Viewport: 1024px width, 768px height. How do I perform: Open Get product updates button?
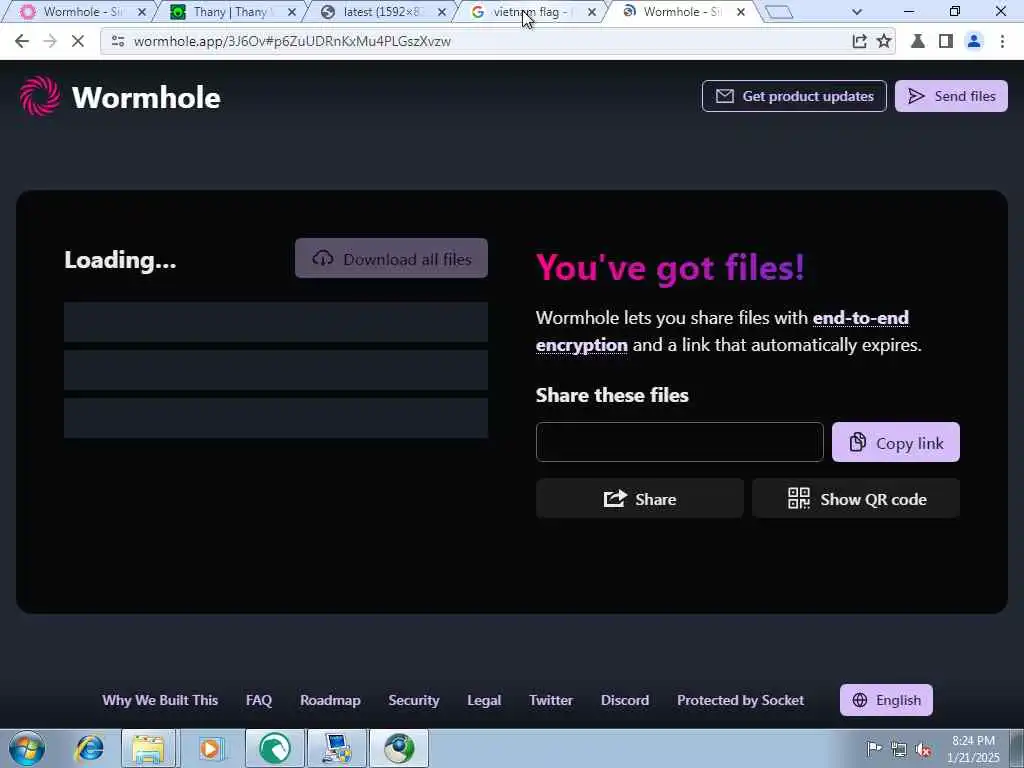click(794, 96)
